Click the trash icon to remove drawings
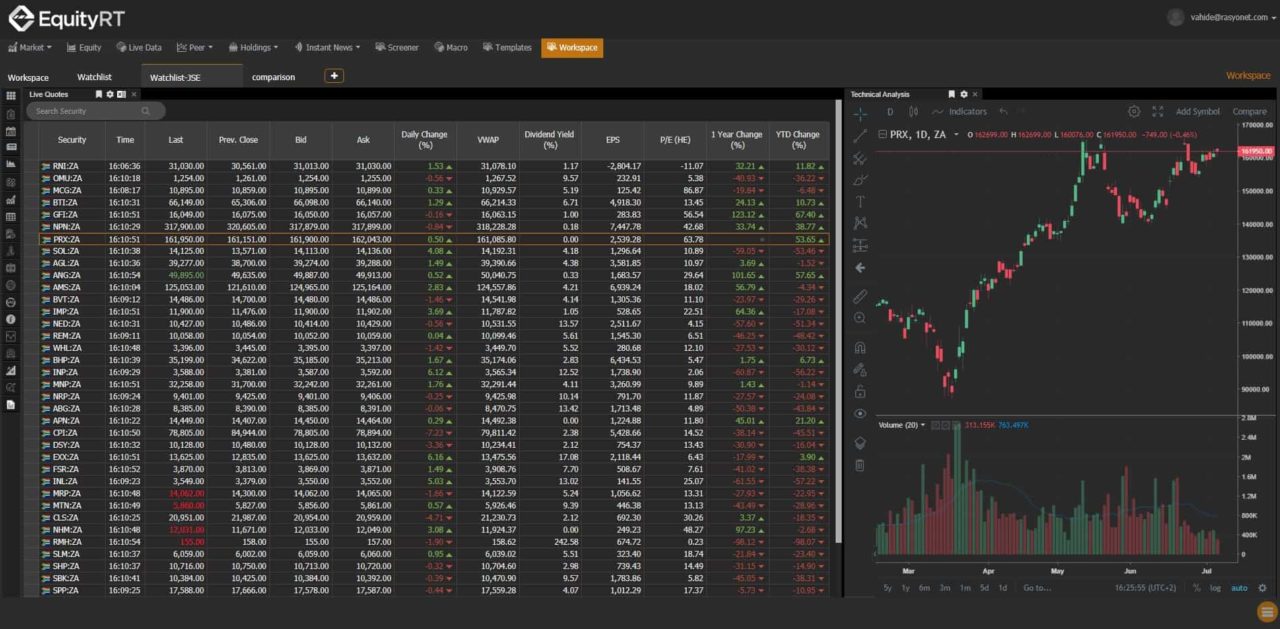1280x629 pixels. pyautogui.click(x=860, y=465)
